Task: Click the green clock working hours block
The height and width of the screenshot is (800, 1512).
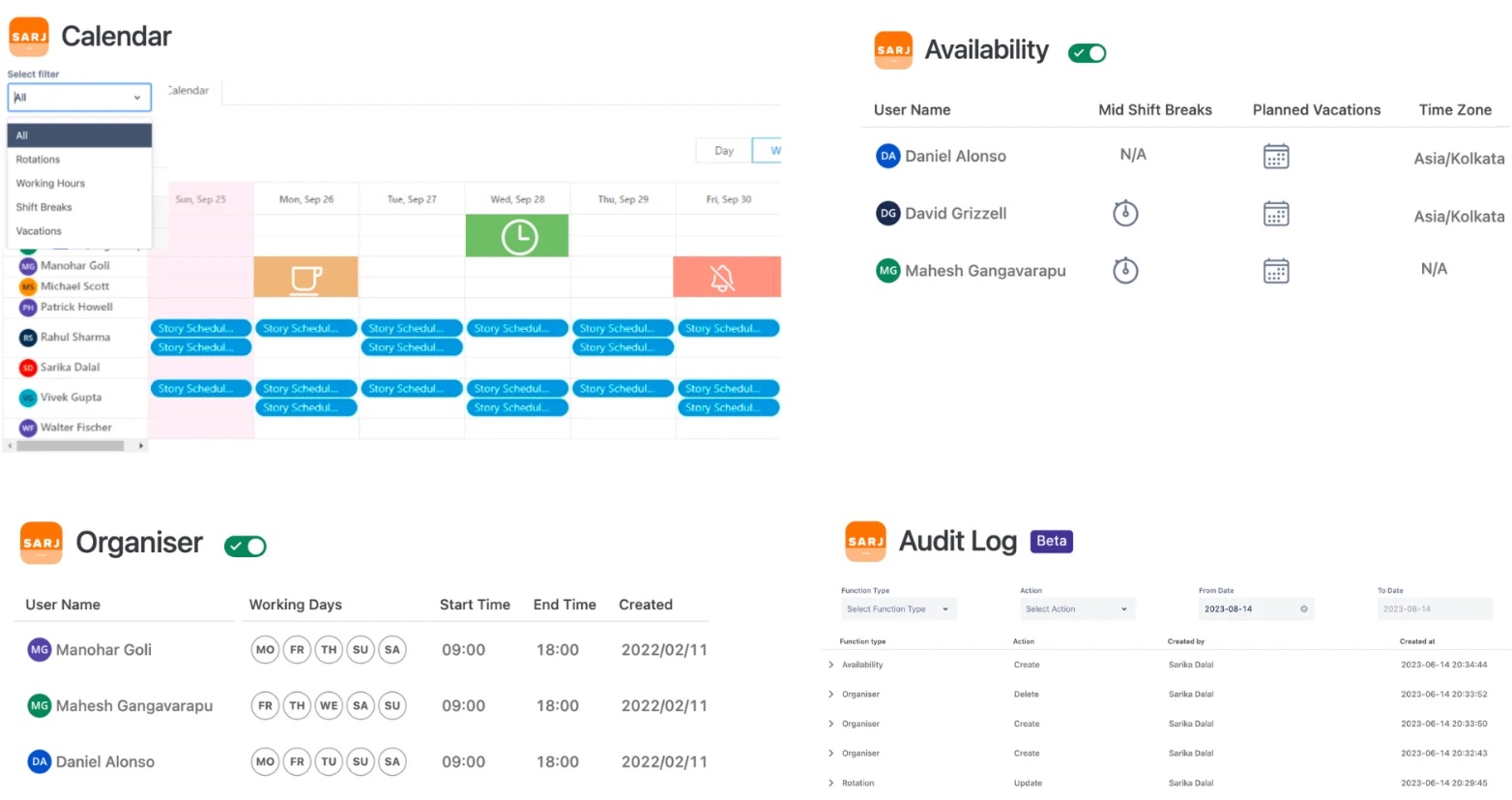Action: click(517, 236)
